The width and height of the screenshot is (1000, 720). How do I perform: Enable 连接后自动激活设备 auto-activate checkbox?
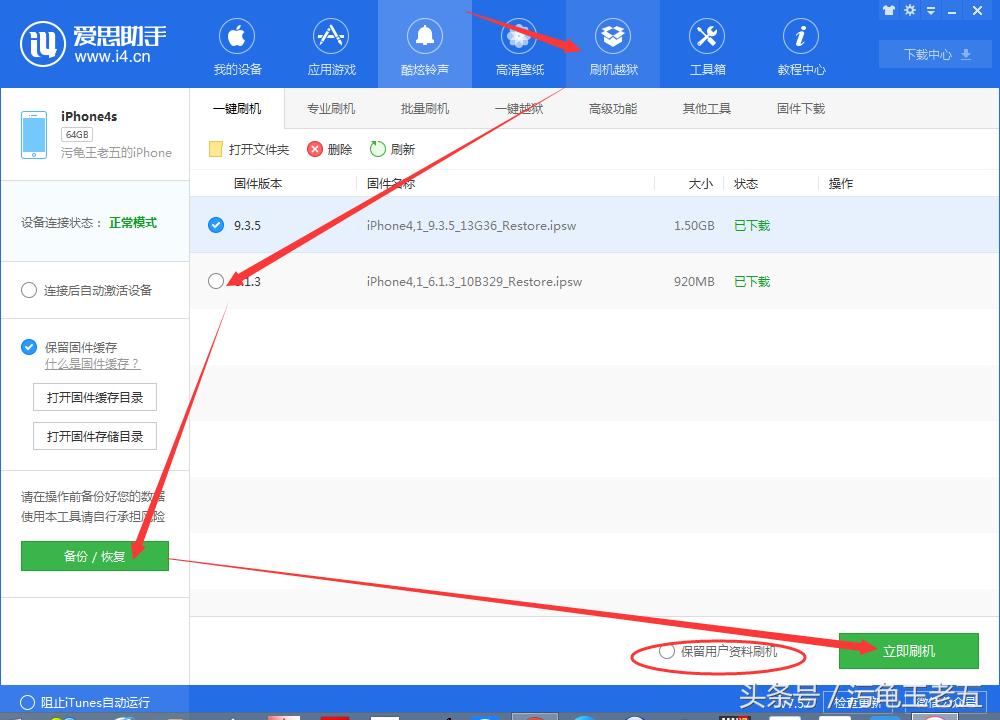pyautogui.click(x=29, y=290)
